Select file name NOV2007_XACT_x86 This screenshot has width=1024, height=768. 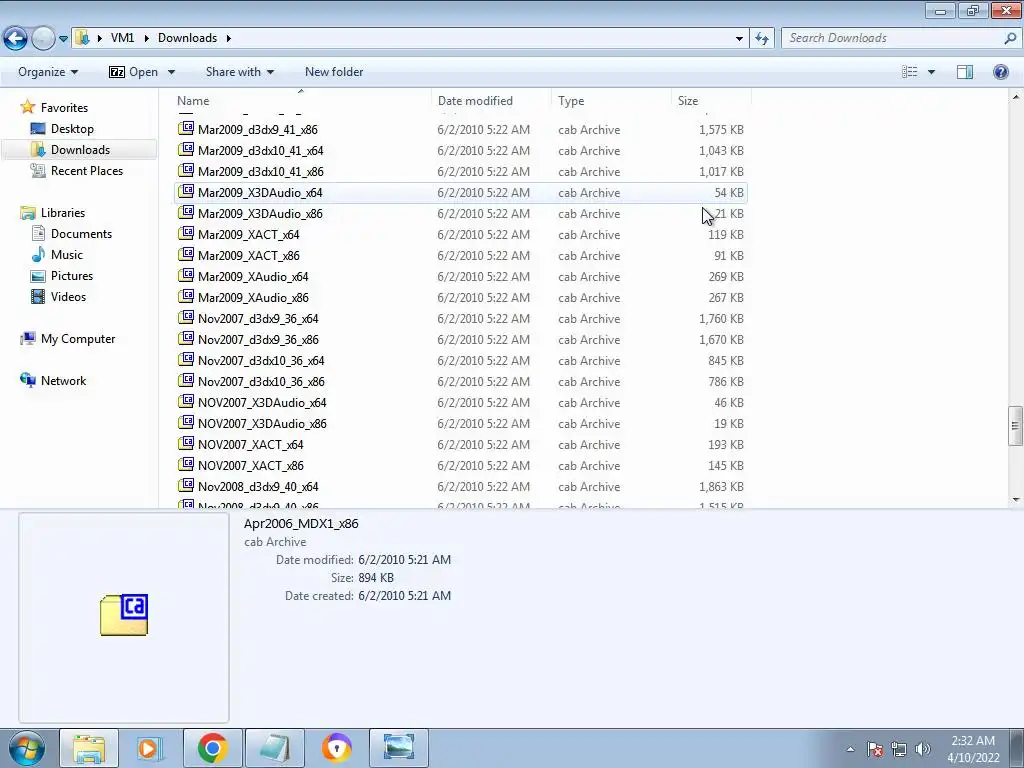coord(251,466)
